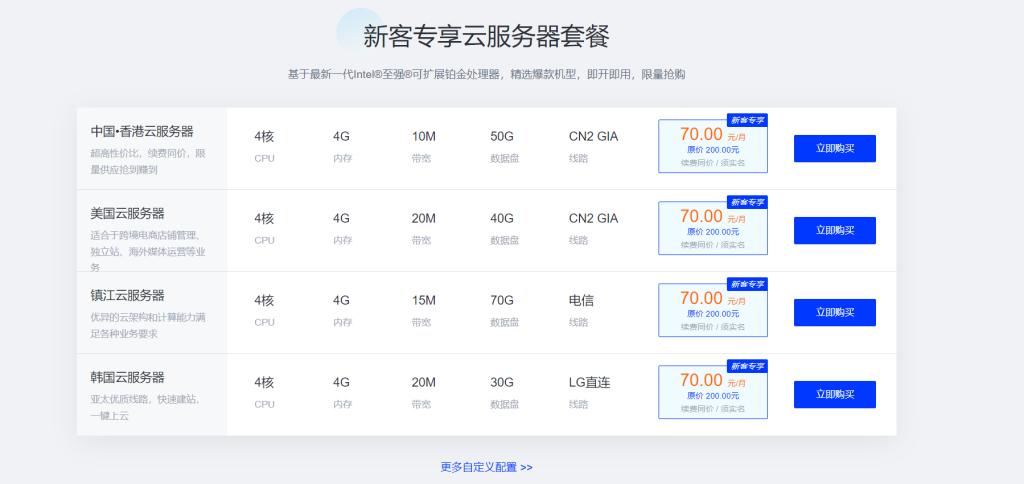The height and width of the screenshot is (484, 1024).
Task: Click the 电信 line type in 镇江 row
Action: point(582,300)
